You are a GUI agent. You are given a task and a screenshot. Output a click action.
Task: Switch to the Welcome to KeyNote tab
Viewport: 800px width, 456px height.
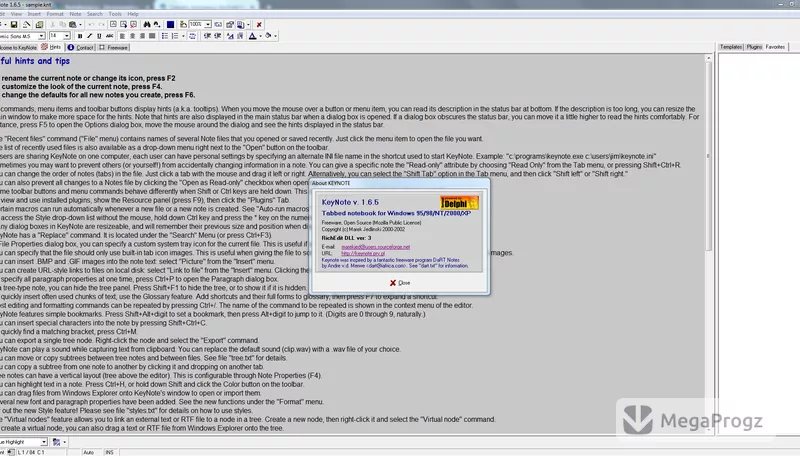(19, 47)
